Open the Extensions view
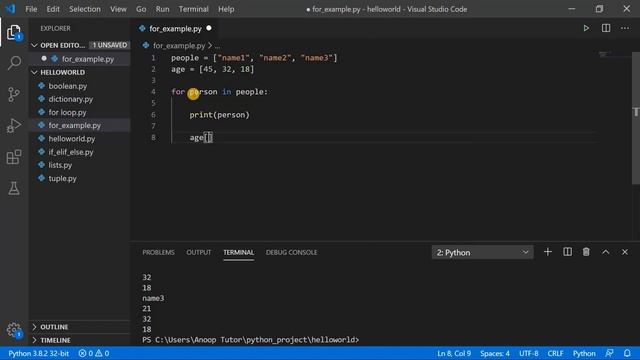Screen dimensions: 640x360 14,157
